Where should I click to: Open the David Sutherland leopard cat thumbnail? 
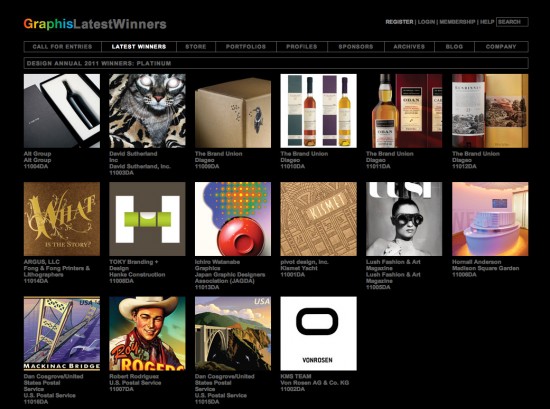coord(147,111)
